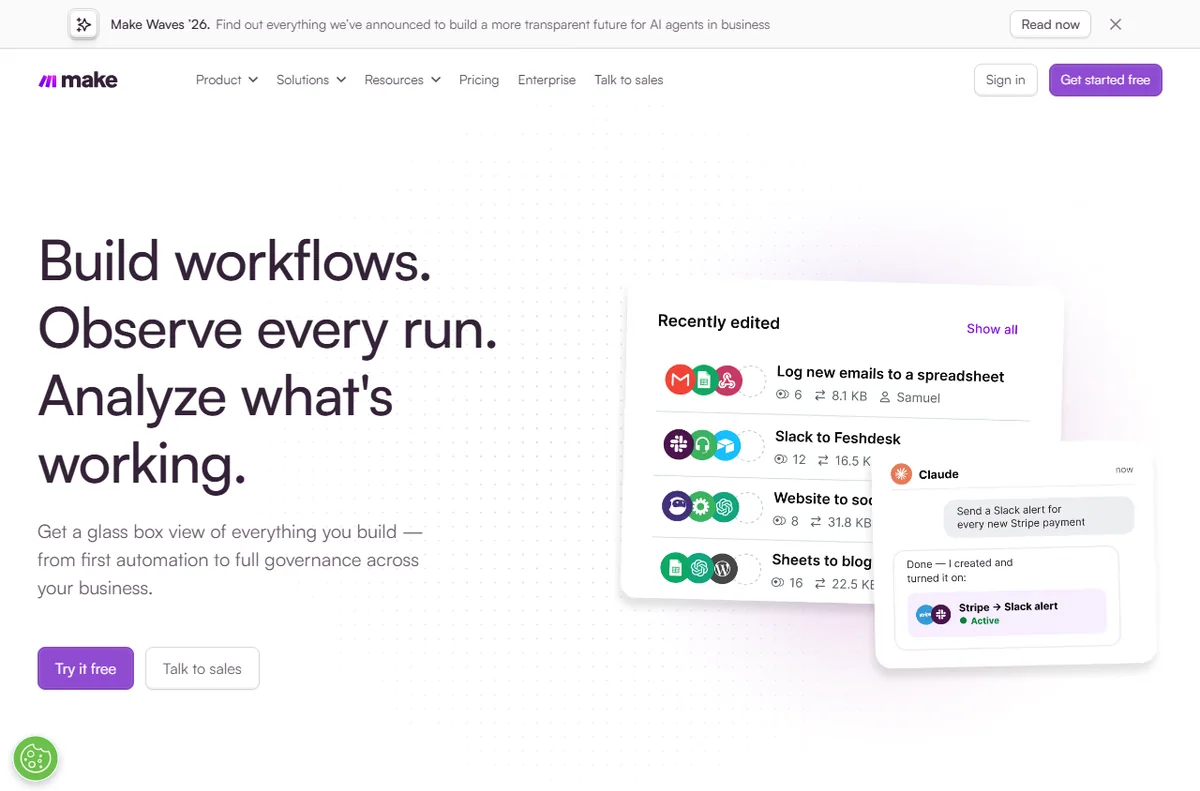Expand the Resources dropdown menu
This screenshot has width=1200, height=791.
click(x=402, y=80)
